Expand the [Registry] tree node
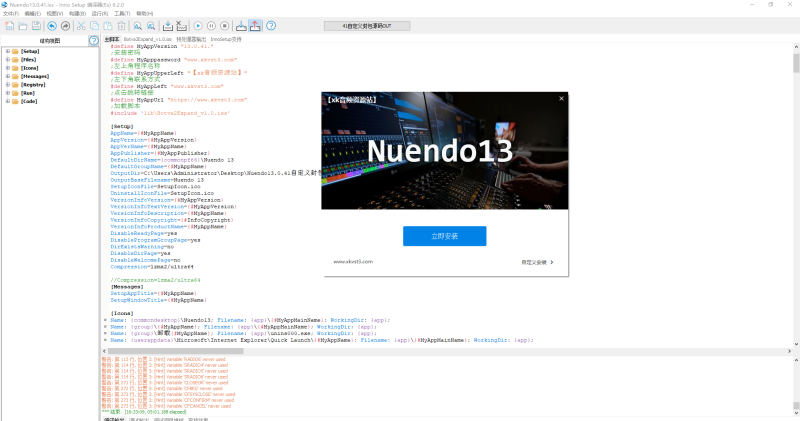This screenshot has width=800, height=421. [8, 85]
